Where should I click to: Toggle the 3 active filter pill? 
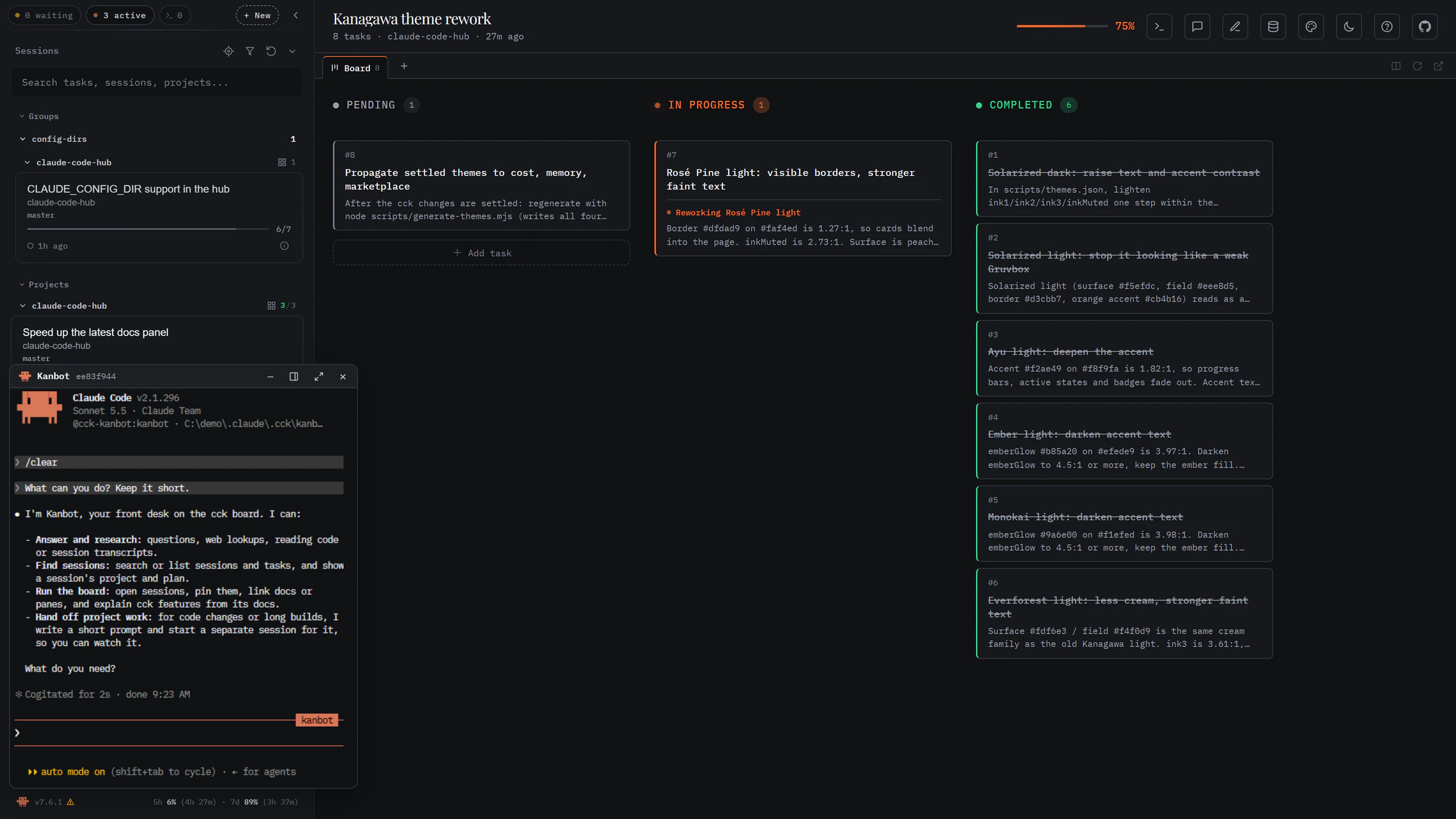[120, 15]
